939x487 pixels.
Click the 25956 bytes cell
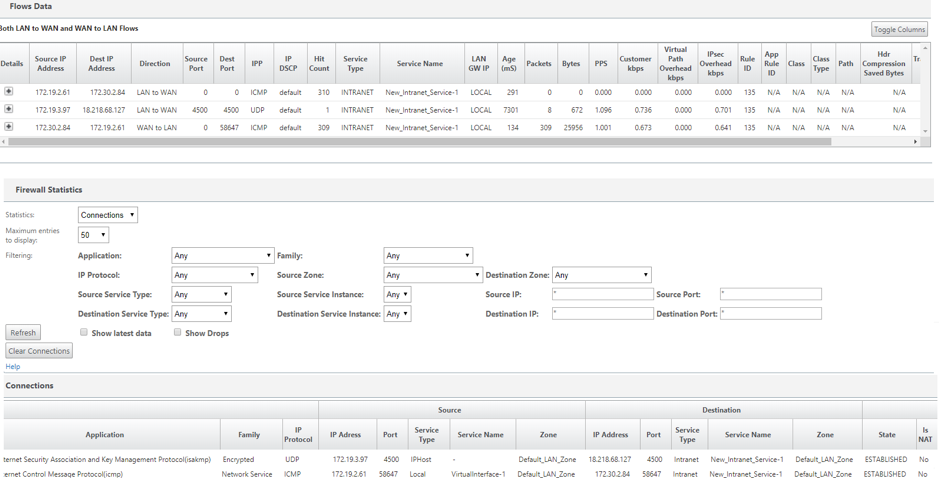(573, 128)
